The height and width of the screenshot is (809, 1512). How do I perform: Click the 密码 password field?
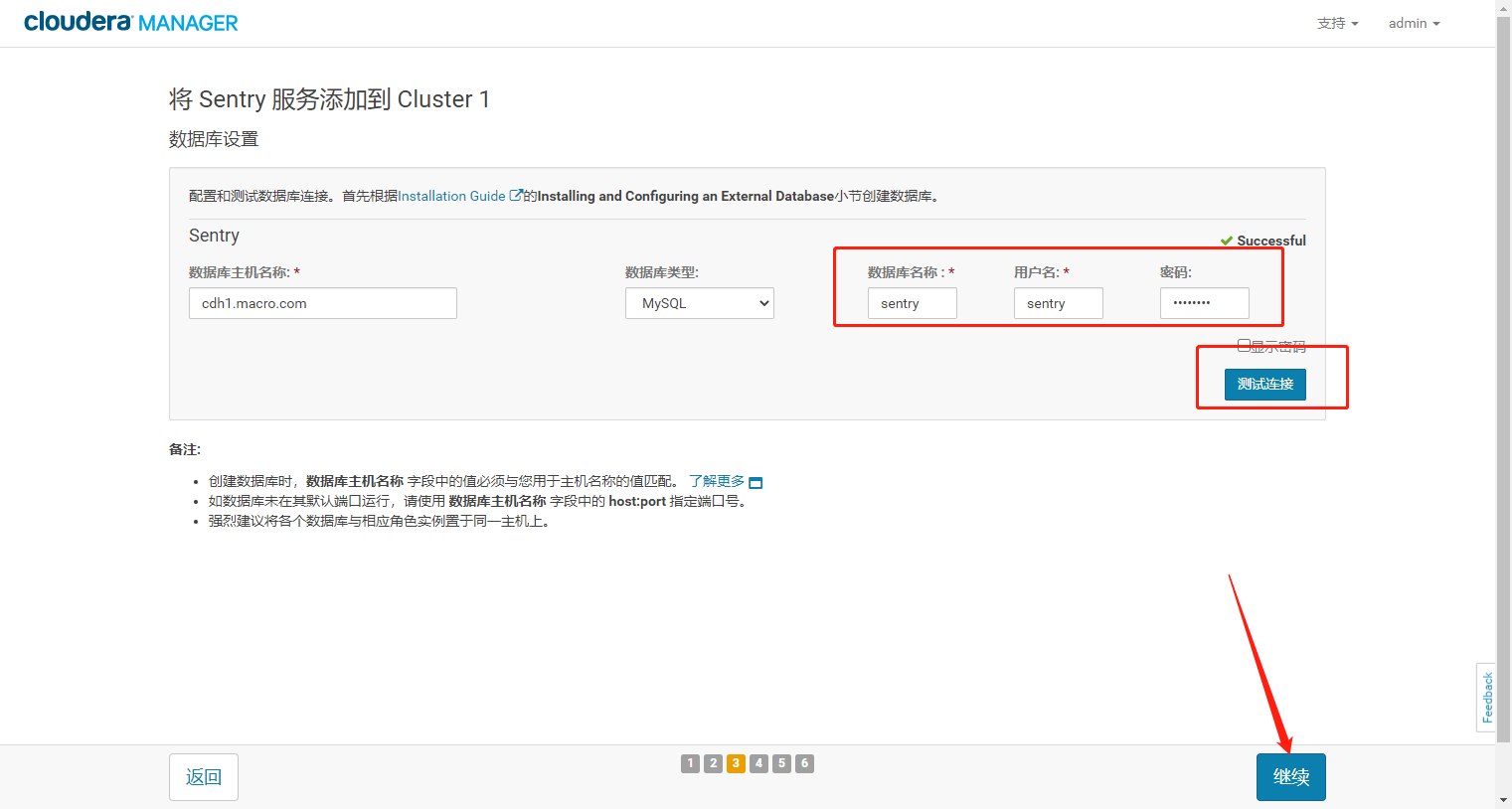[1205, 303]
